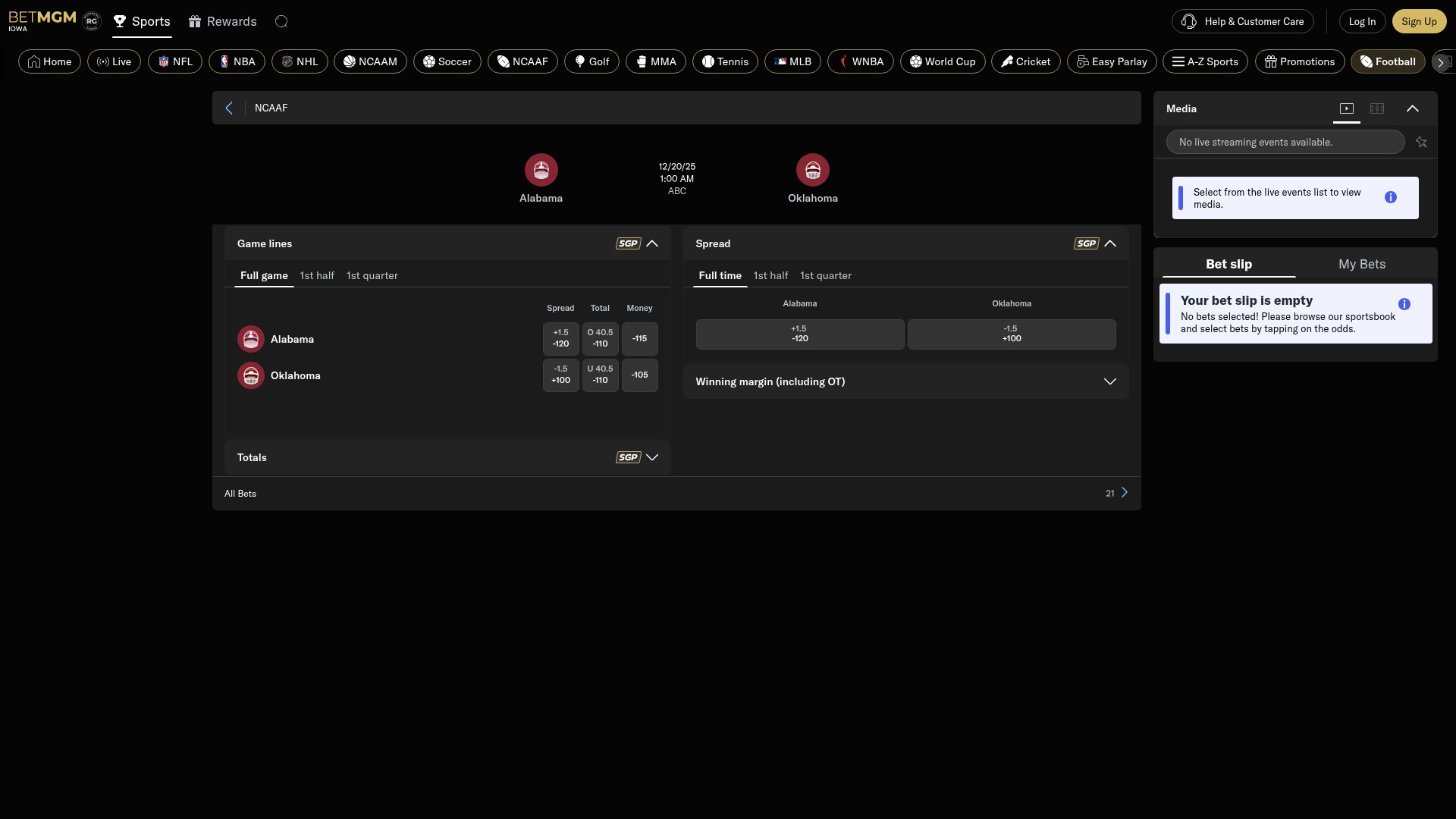Open the World Cup nav pill
This screenshot has width=1456, height=819.
click(x=943, y=61)
